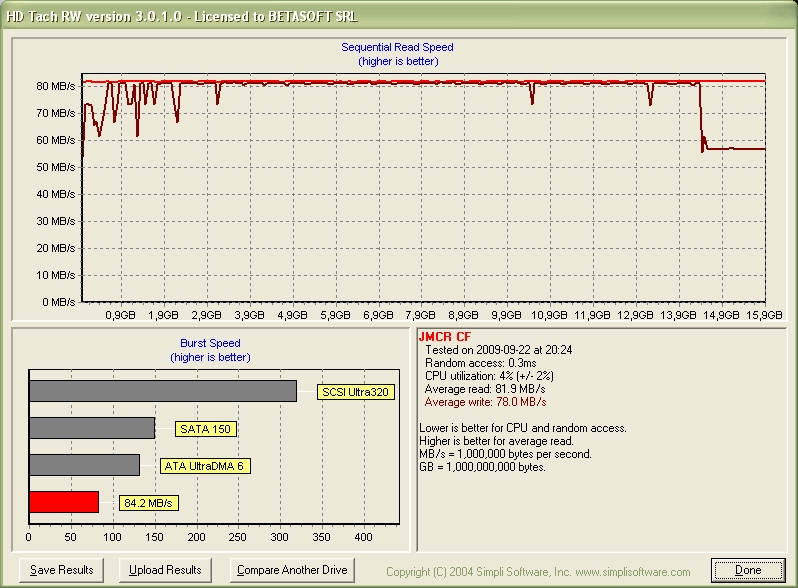798x588 pixels.
Task: Click the 84.2 MB/s burst label
Action: (148, 503)
